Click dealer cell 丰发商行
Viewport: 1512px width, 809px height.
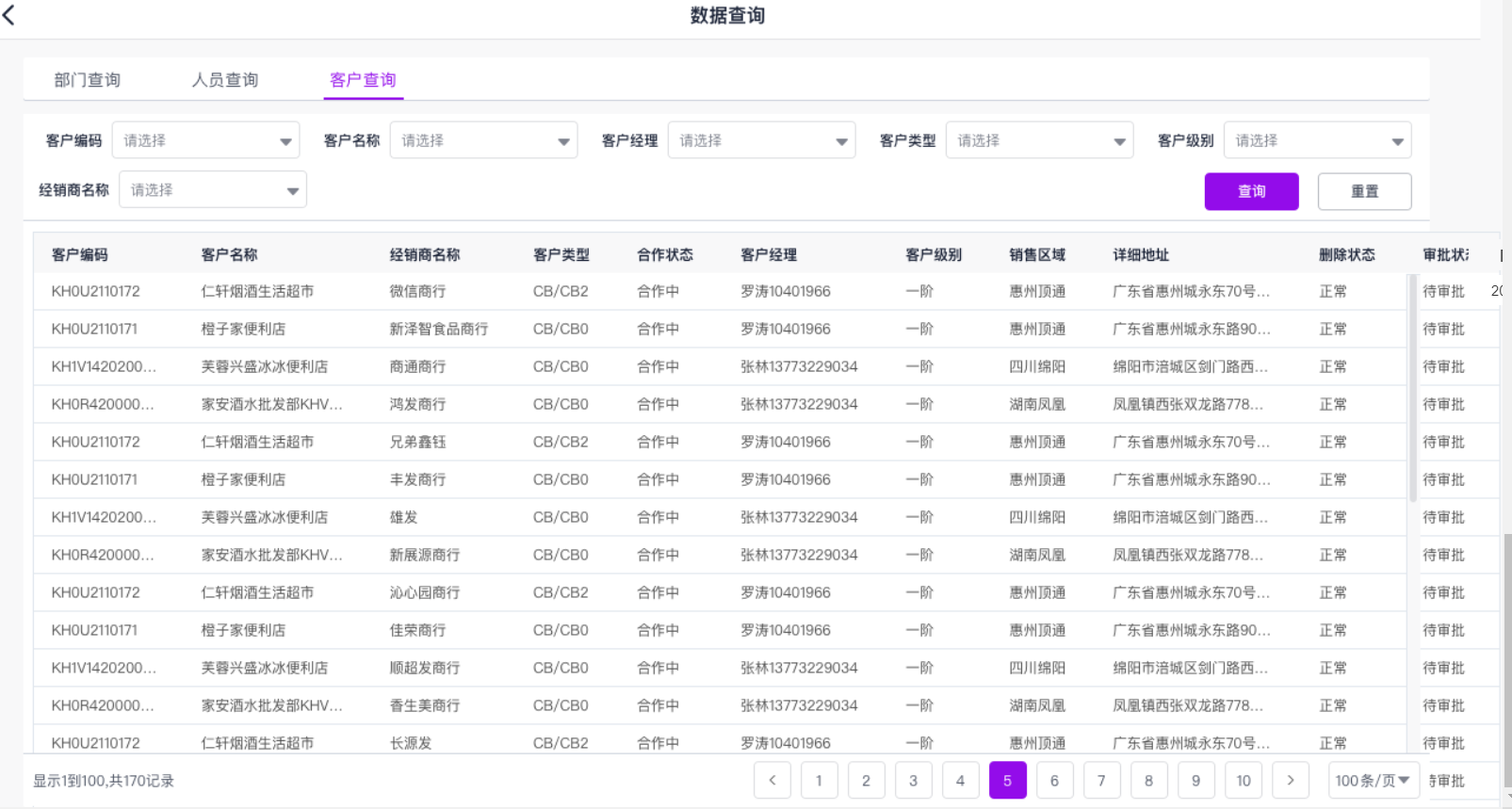(x=418, y=479)
